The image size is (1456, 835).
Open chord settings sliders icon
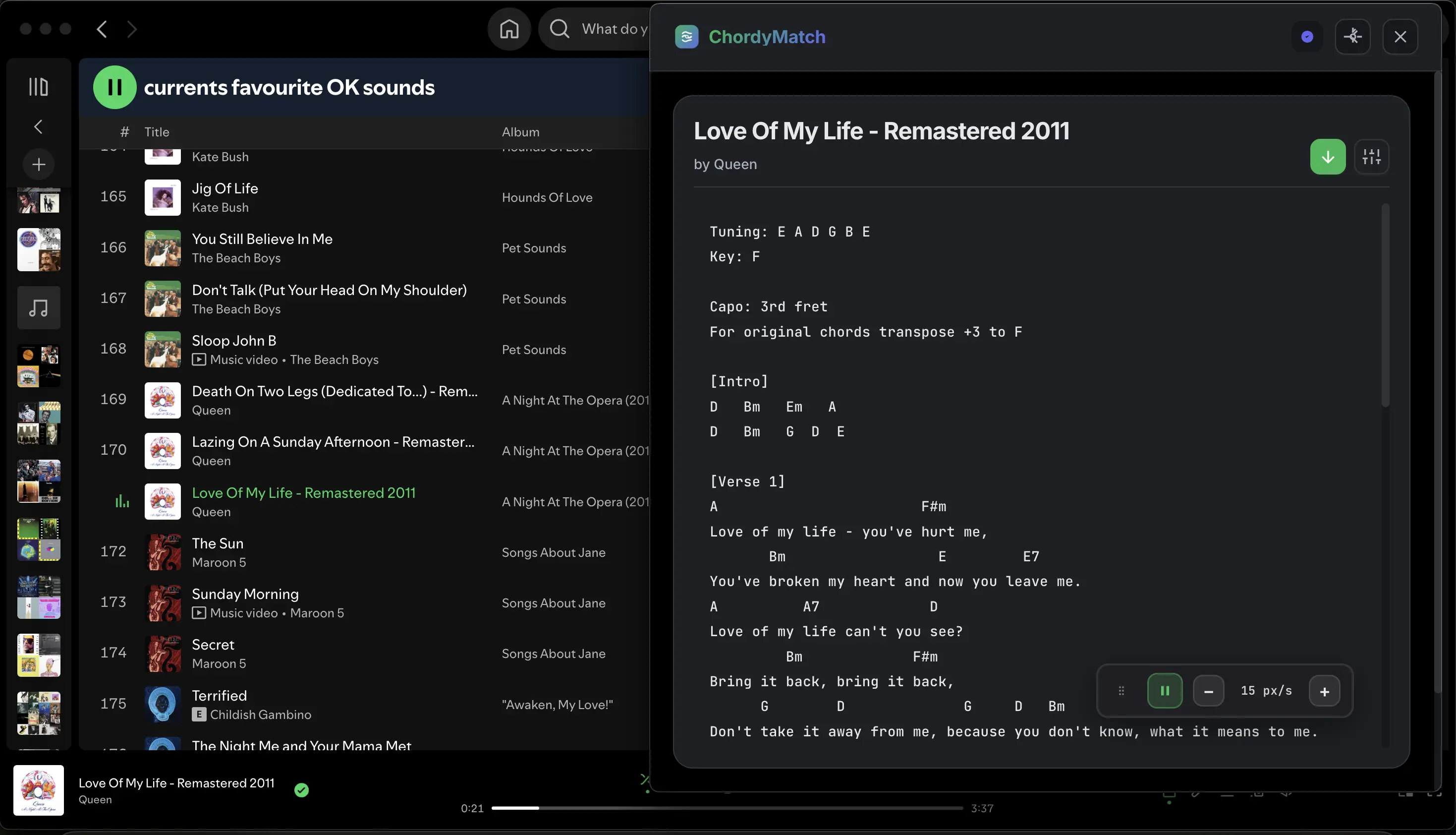tap(1371, 157)
